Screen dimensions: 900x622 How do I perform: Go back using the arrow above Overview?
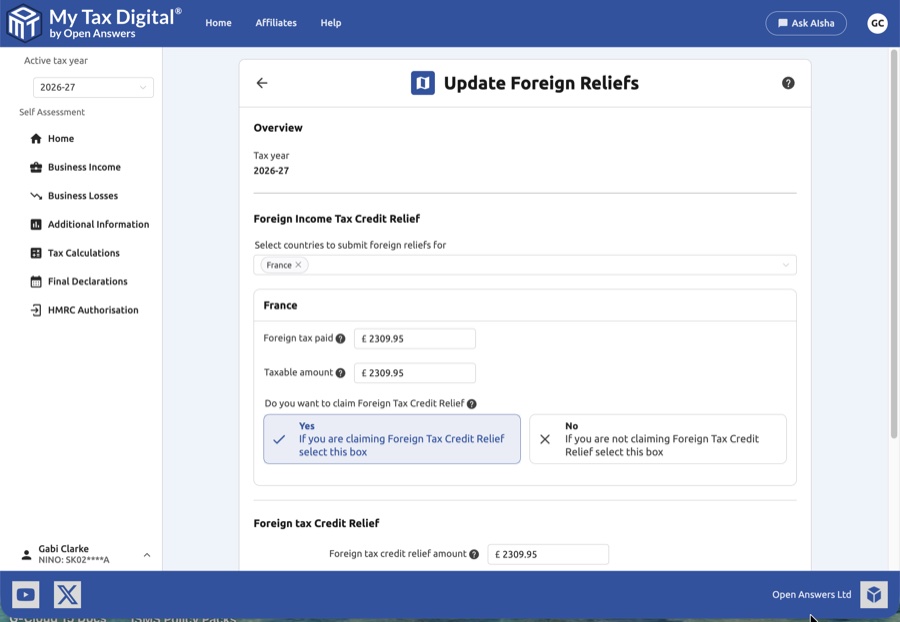point(262,82)
